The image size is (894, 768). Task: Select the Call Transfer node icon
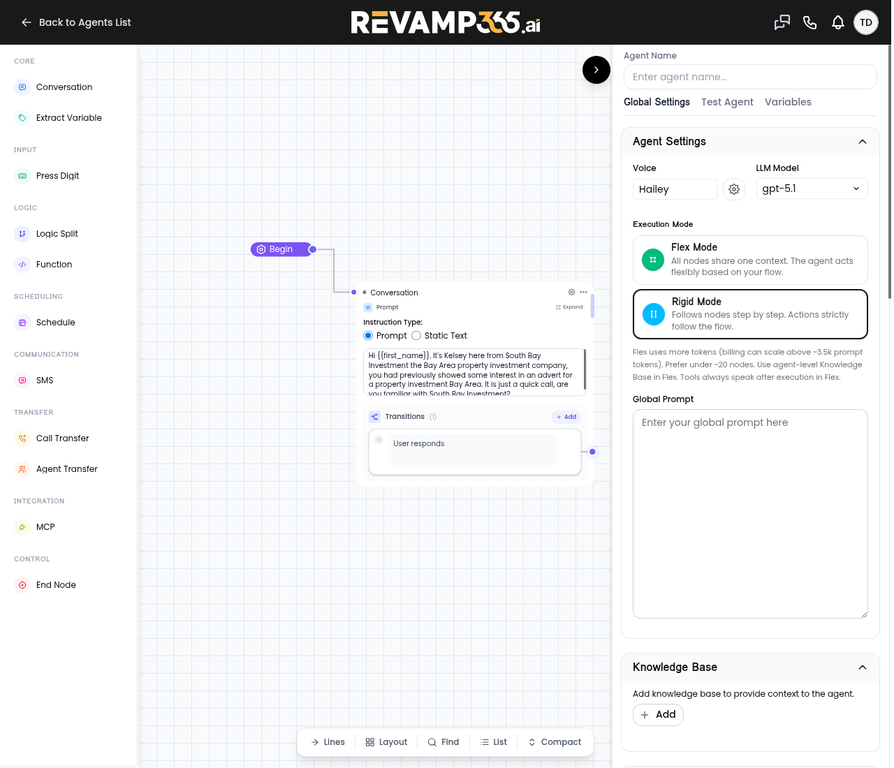click(22, 438)
